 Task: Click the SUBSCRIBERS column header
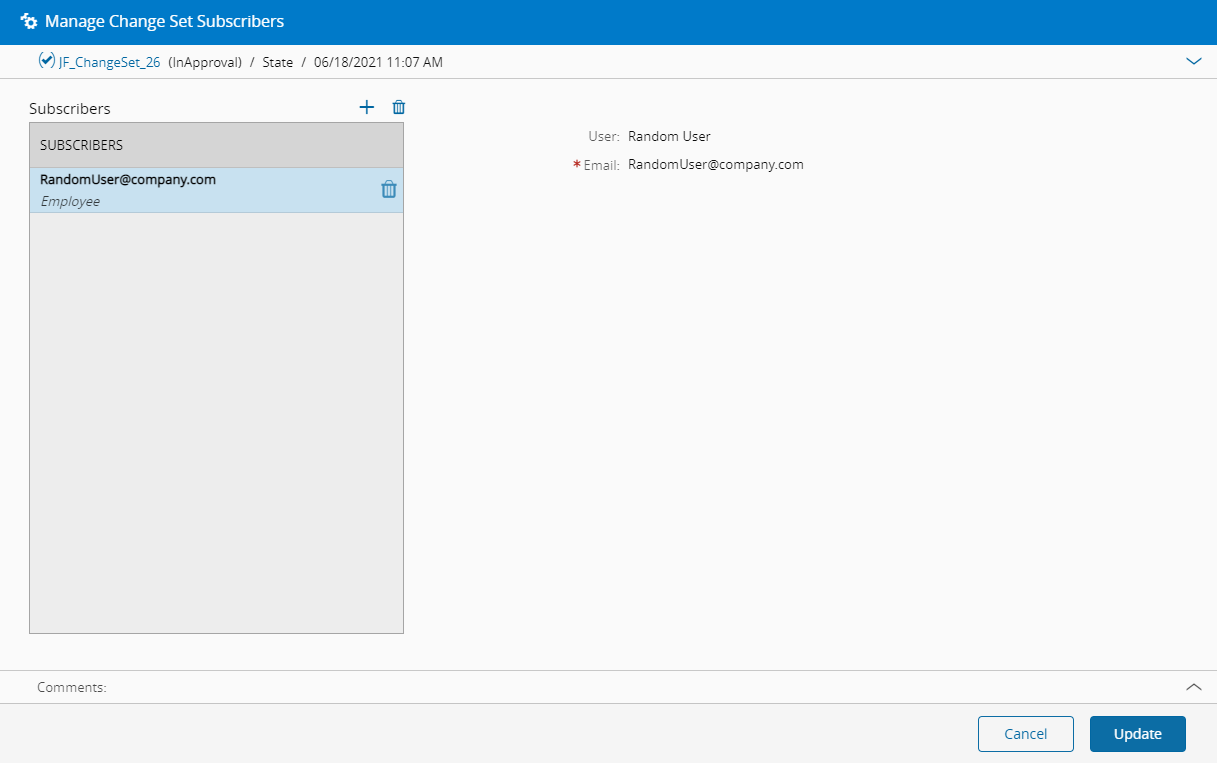click(x=82, y=145)
